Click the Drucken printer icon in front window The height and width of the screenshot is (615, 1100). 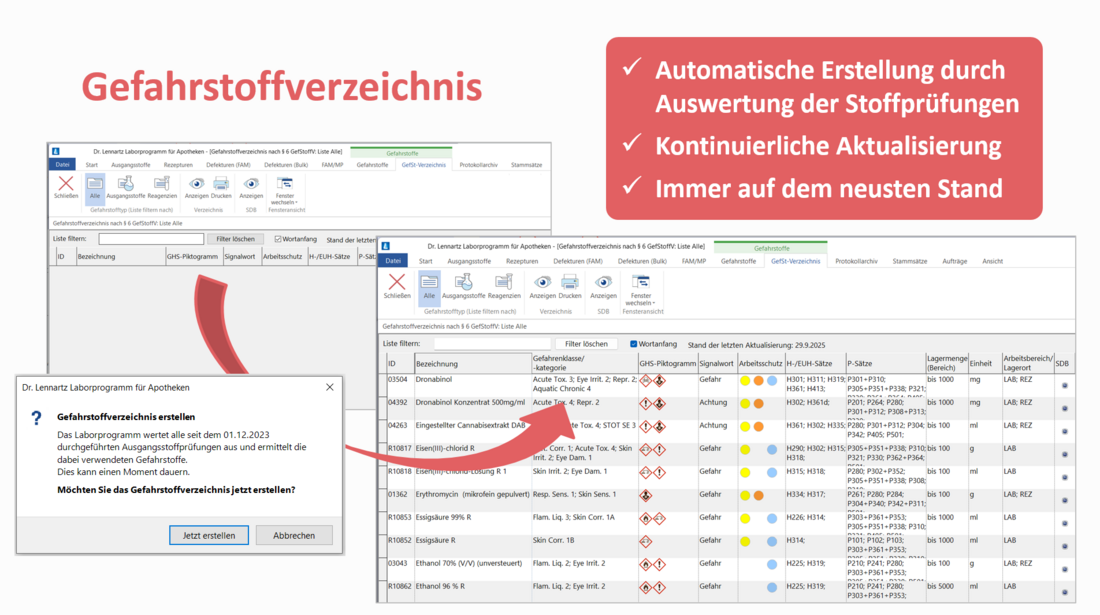tap(570, 284)
